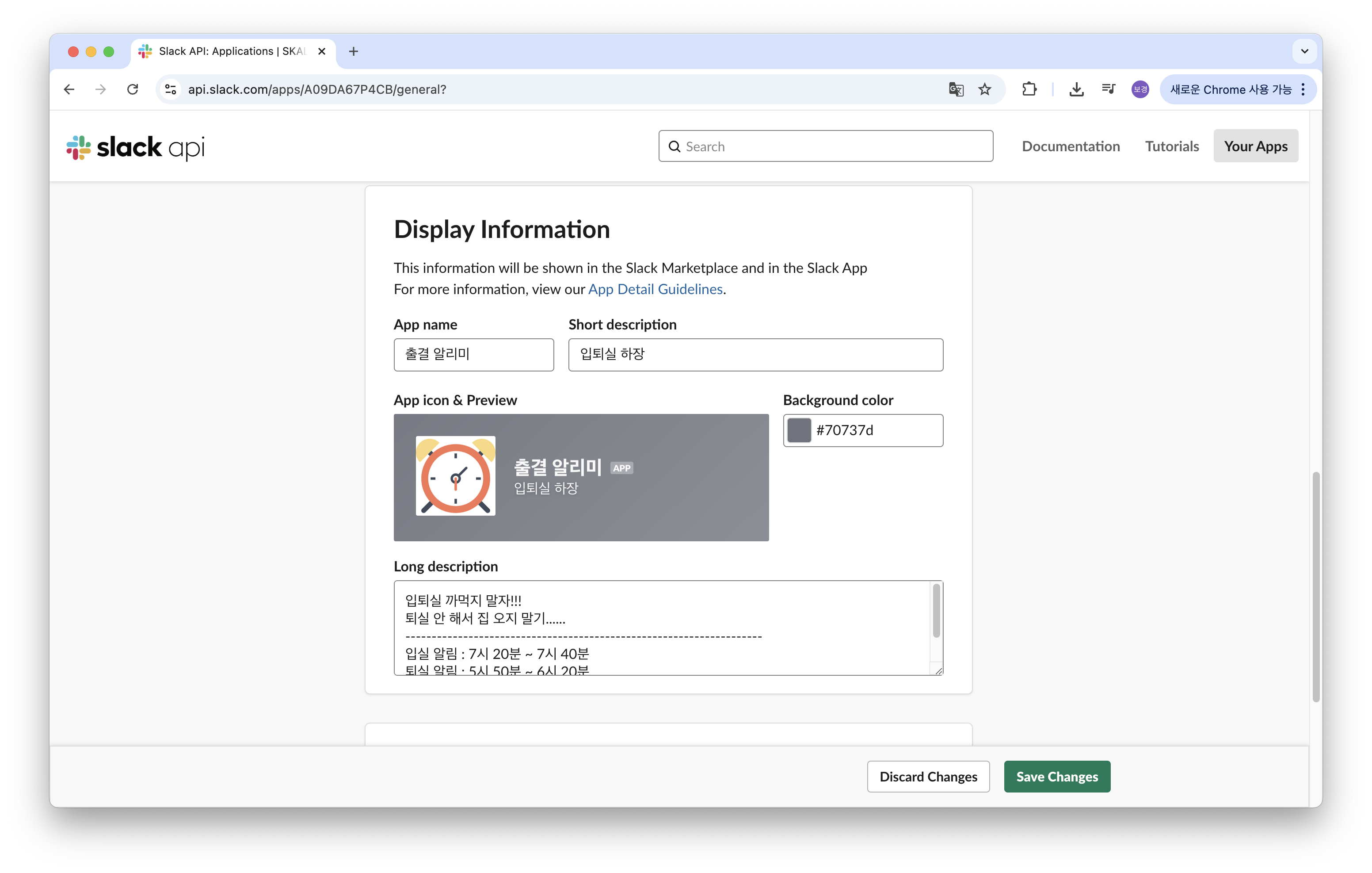The image size is (1372, 873).
Task: Reload the page with refresh icon
Action: click(x=133, y=89)
